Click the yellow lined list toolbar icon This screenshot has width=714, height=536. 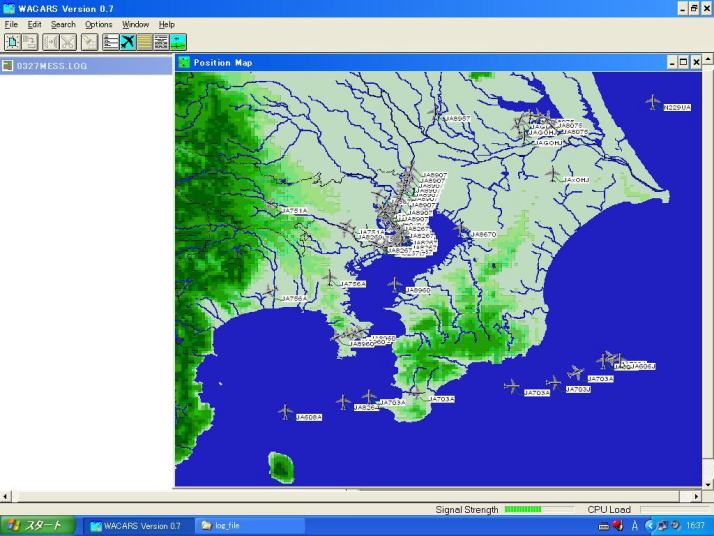pyautogui.click(x=145, y=41)
